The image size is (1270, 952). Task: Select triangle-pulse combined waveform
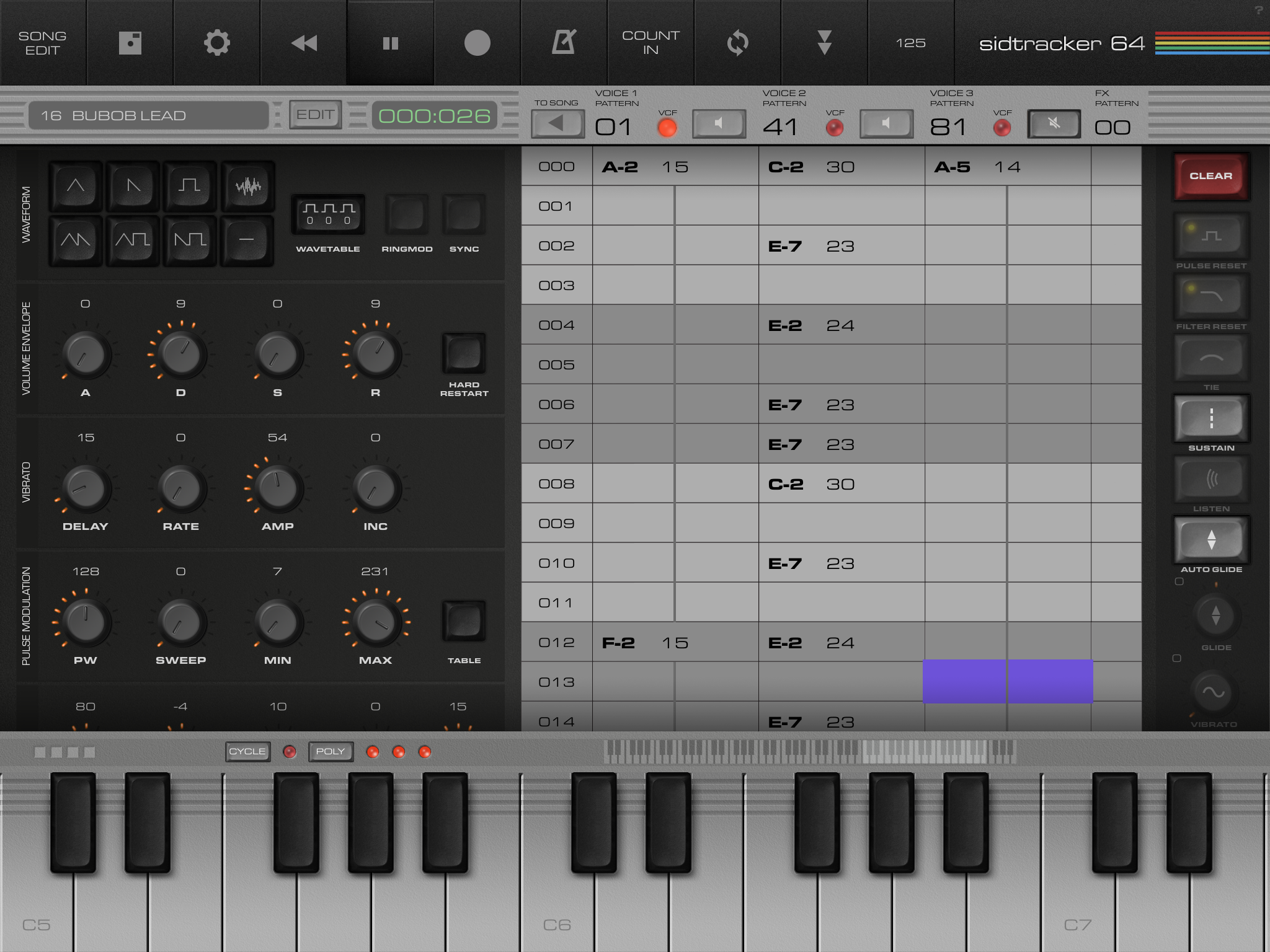[x=133, y=240]
